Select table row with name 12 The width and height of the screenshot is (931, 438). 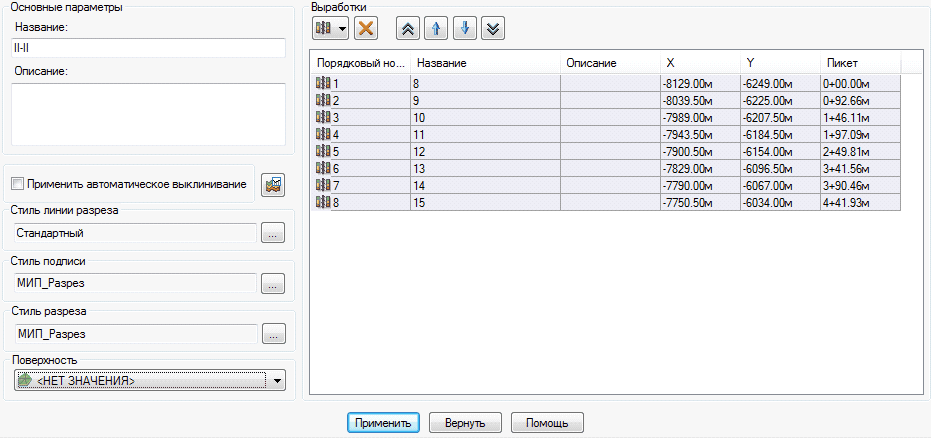[x=485, y=151]
